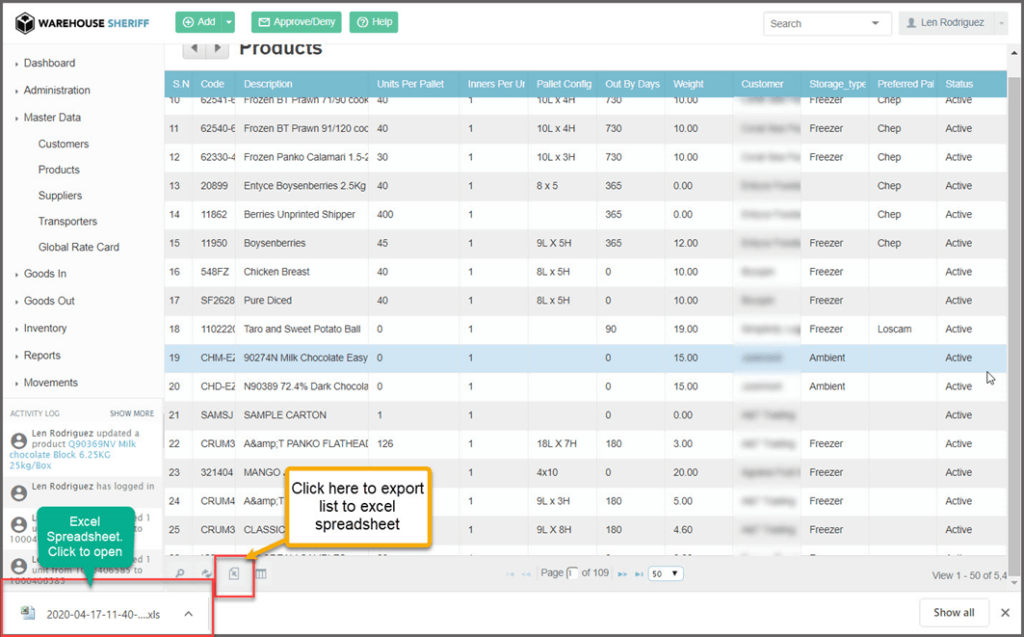
Task: Select Global Rate Card in sidebar
Action: (x=78, y=248)
